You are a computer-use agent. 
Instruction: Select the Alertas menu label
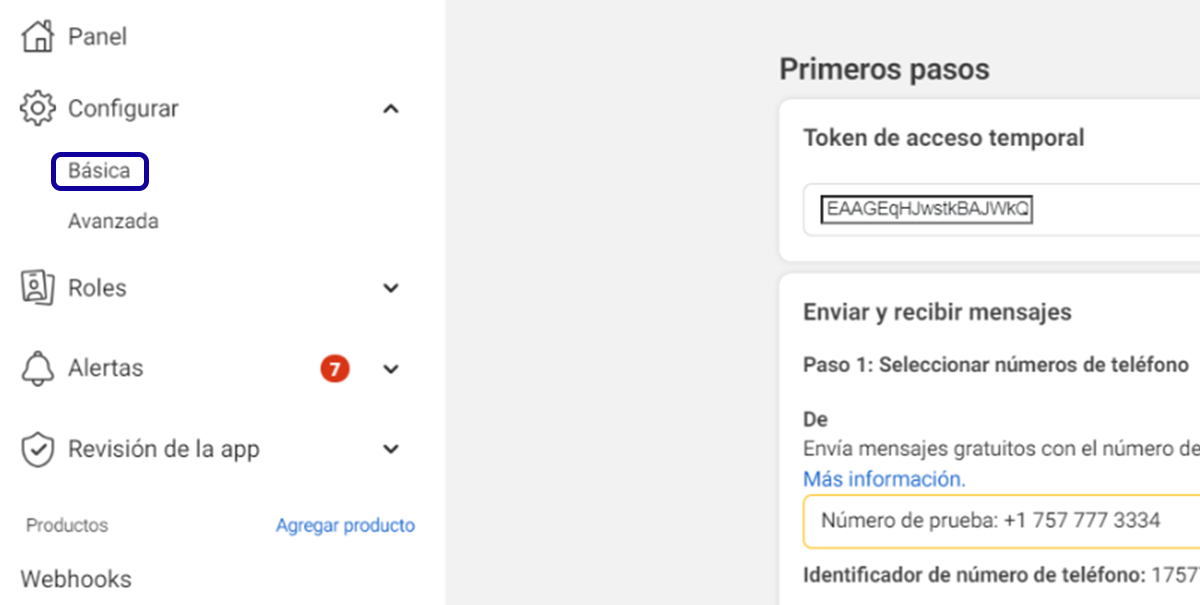pos(105,369)
